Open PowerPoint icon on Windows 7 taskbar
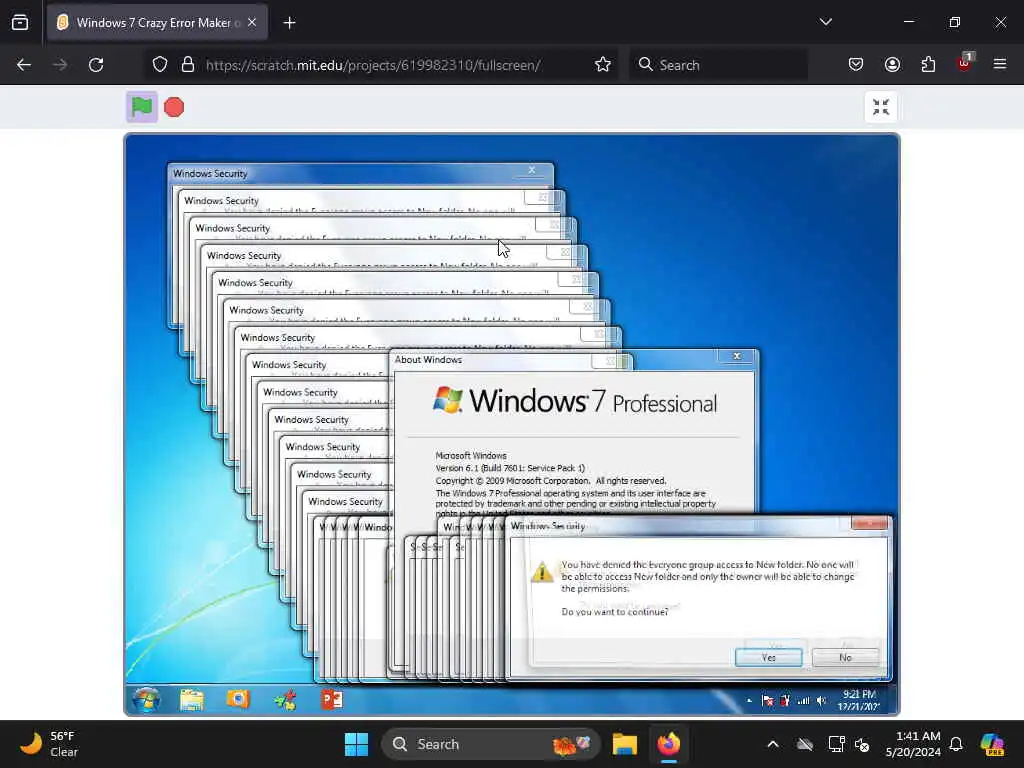 (x=332, y=699)
